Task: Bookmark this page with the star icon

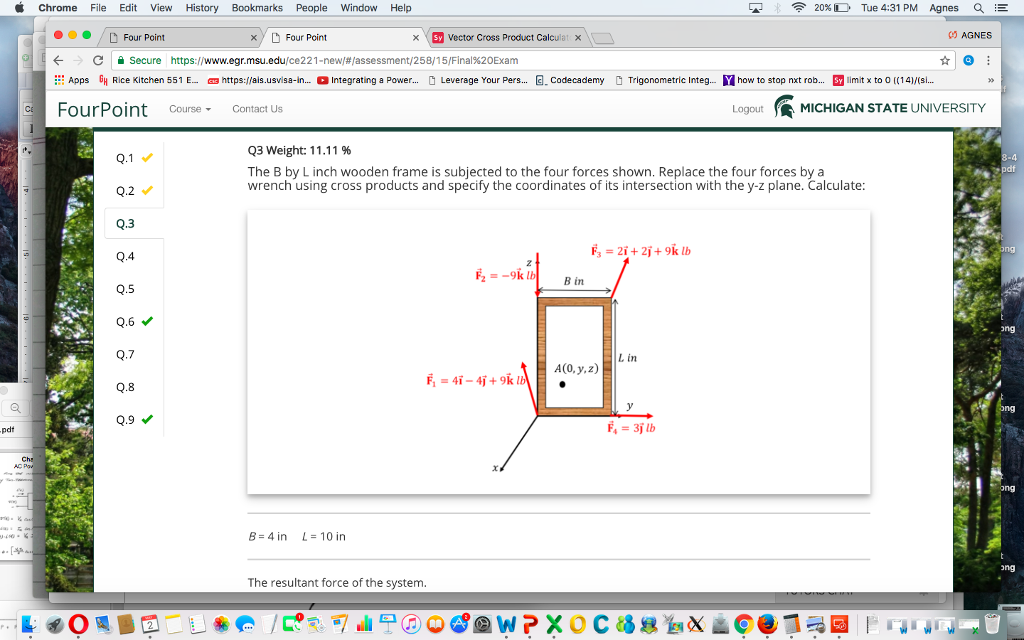Action: point(944,60)
